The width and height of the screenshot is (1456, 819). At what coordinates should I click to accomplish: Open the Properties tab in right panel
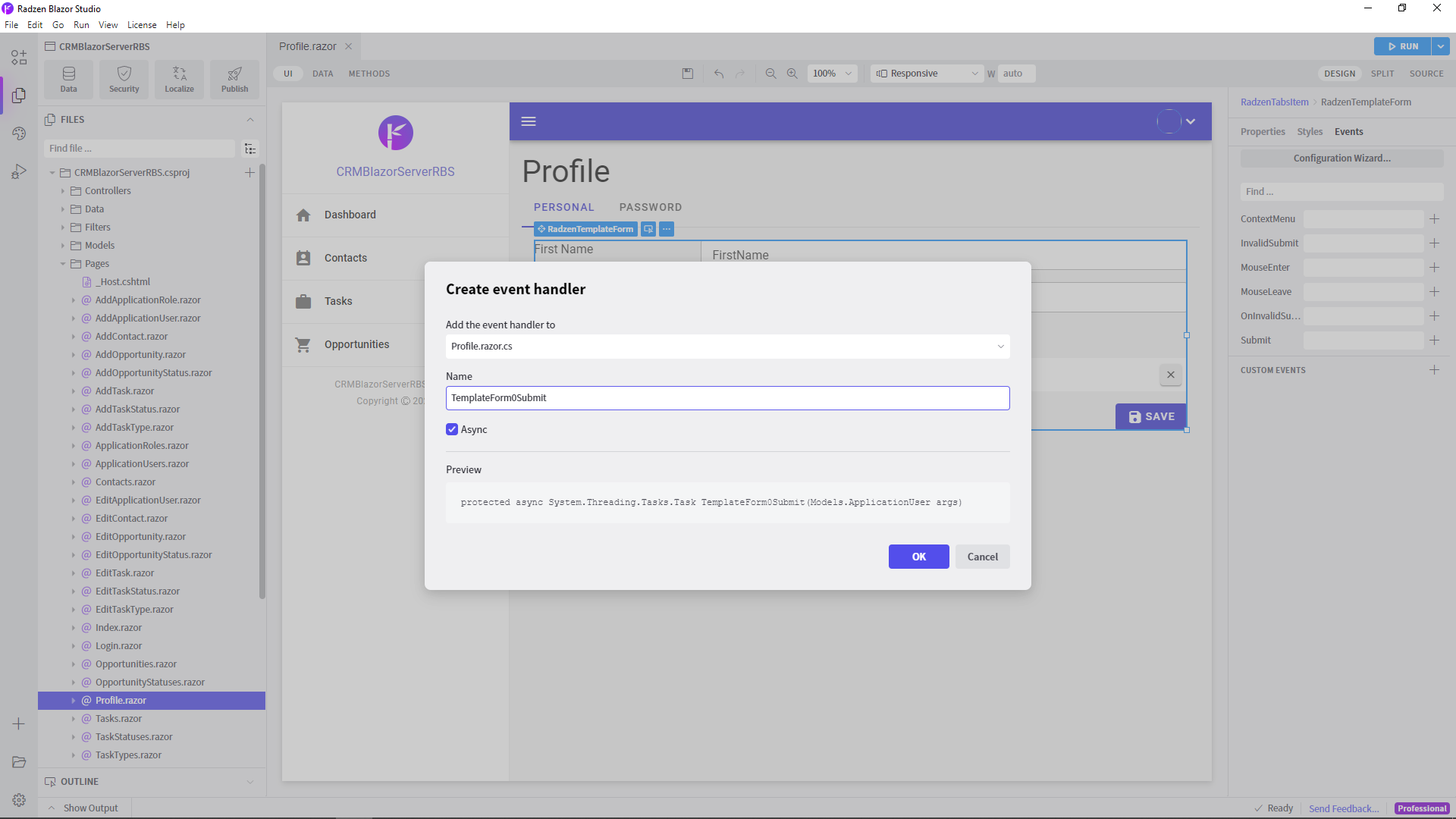tap(1263, 132)
